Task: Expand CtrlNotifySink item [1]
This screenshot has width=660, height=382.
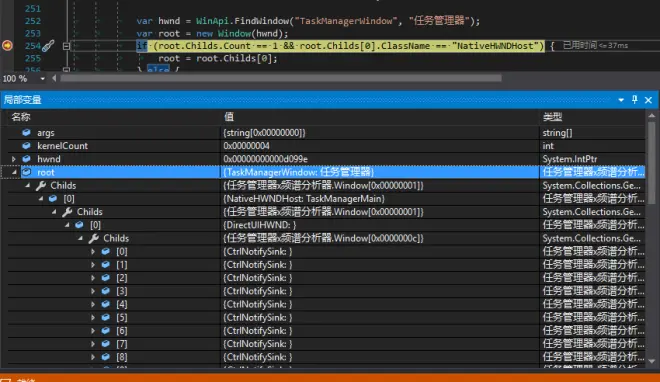Action: tap(93, 265)
